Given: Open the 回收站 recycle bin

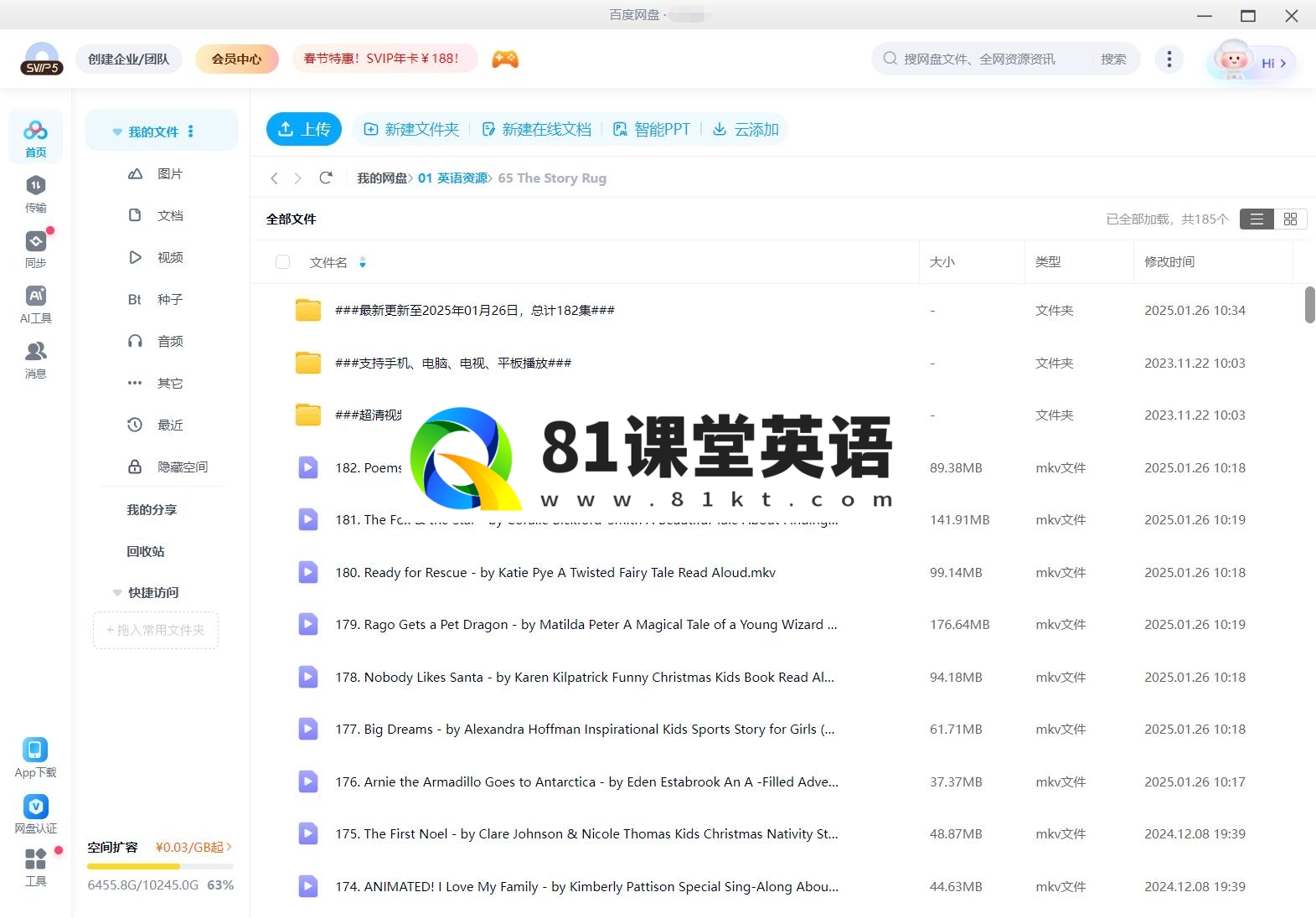Looking at the screenshot, I should pos(146,551).
